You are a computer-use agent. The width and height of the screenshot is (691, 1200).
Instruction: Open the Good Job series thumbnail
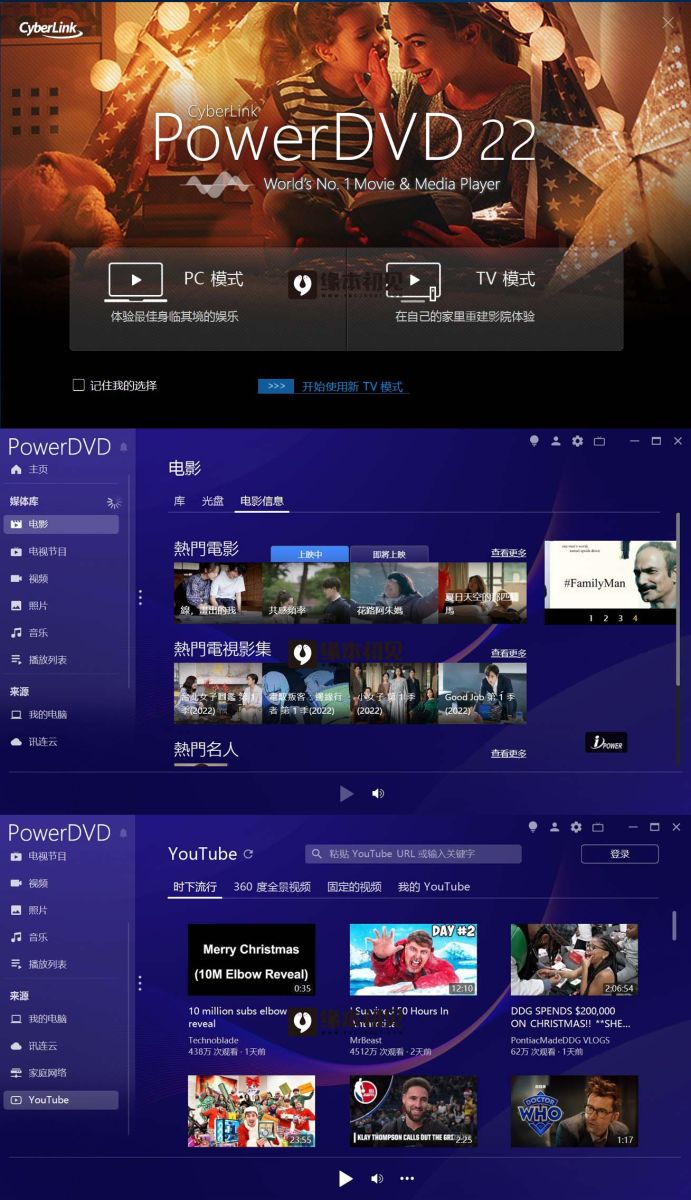[483, 693]
